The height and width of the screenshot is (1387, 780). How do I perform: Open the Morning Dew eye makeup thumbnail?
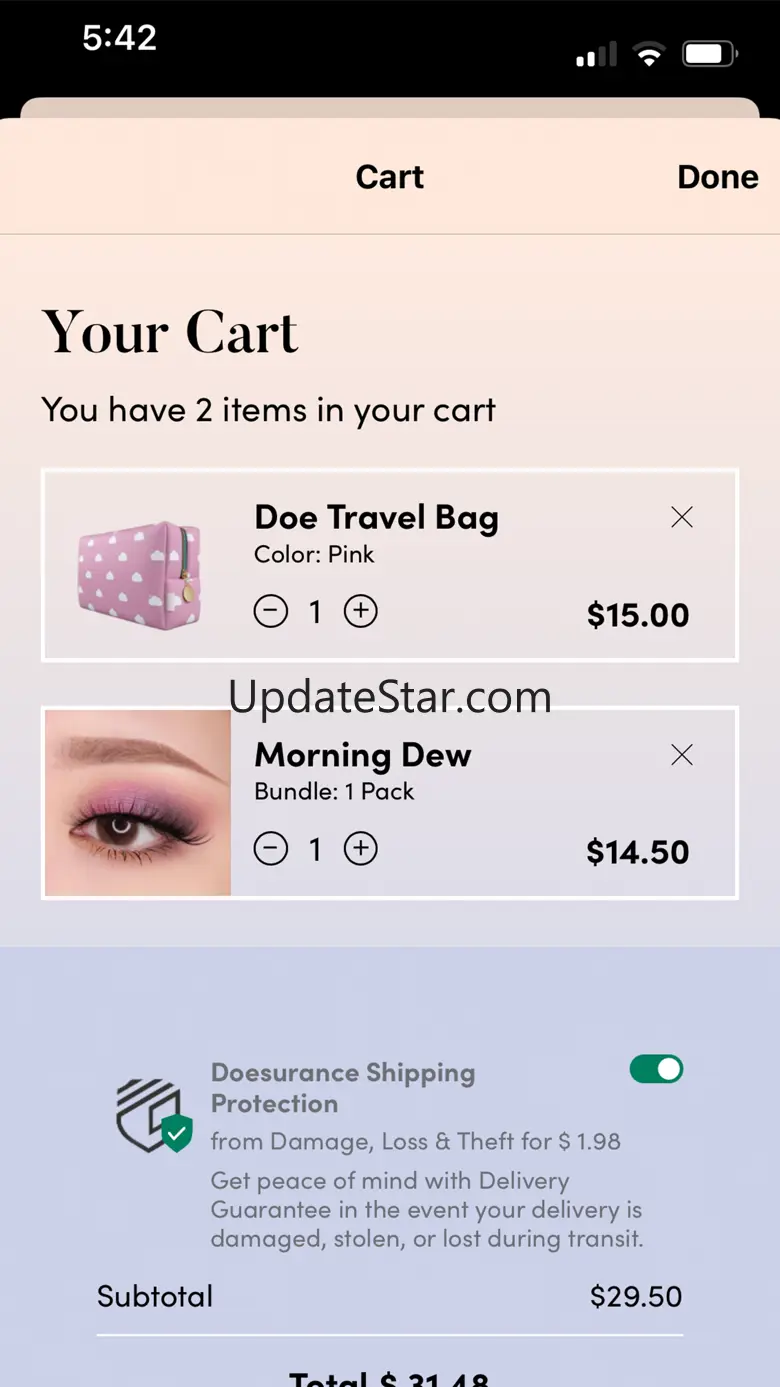click(138, 803)
